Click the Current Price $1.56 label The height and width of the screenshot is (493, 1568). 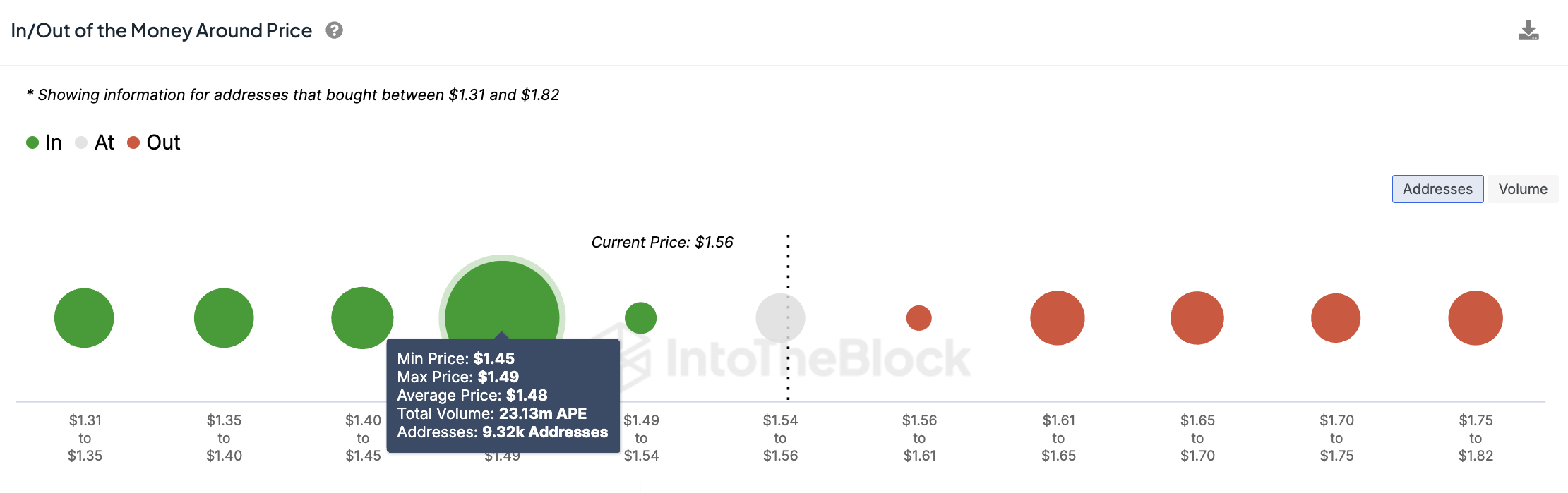662,243
